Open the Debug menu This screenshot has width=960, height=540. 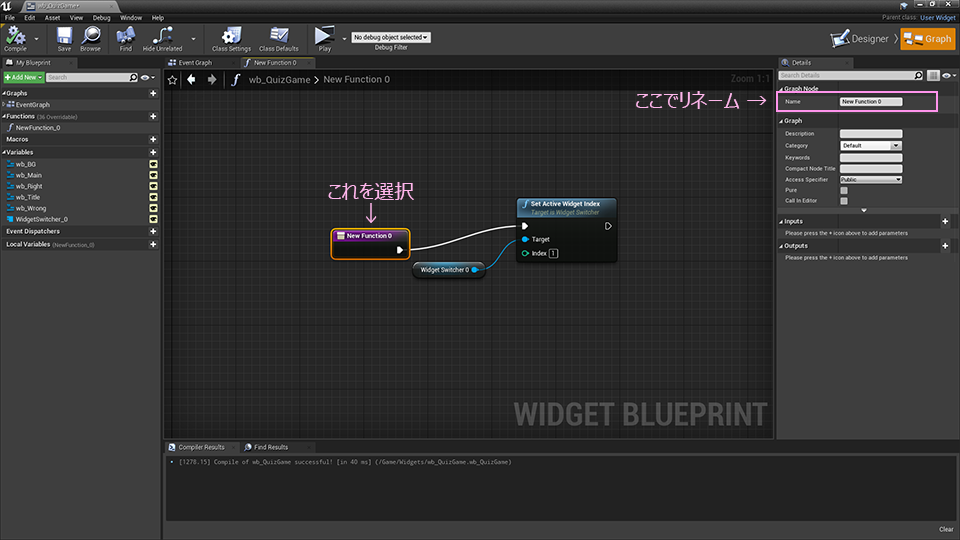coord(101,18)
